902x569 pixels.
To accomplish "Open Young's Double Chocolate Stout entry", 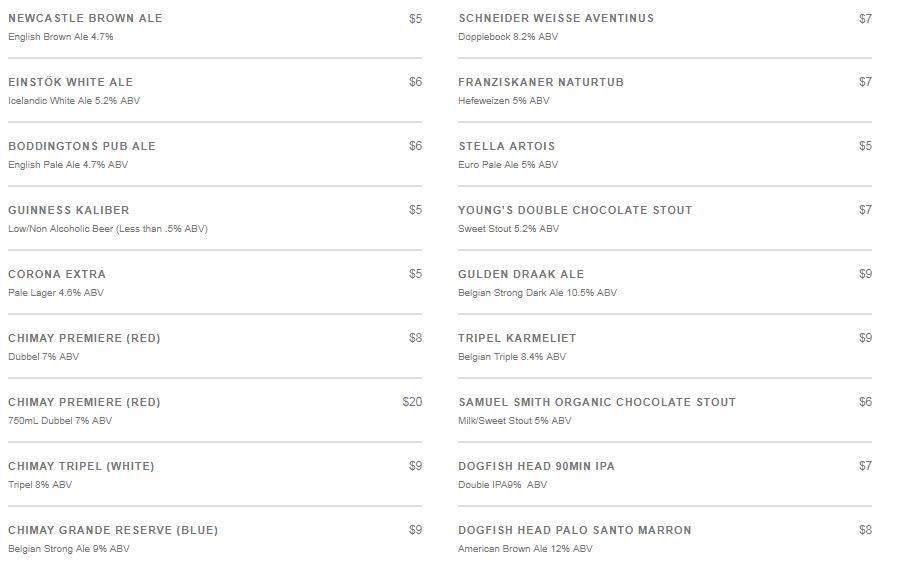I will coord(575,210).
